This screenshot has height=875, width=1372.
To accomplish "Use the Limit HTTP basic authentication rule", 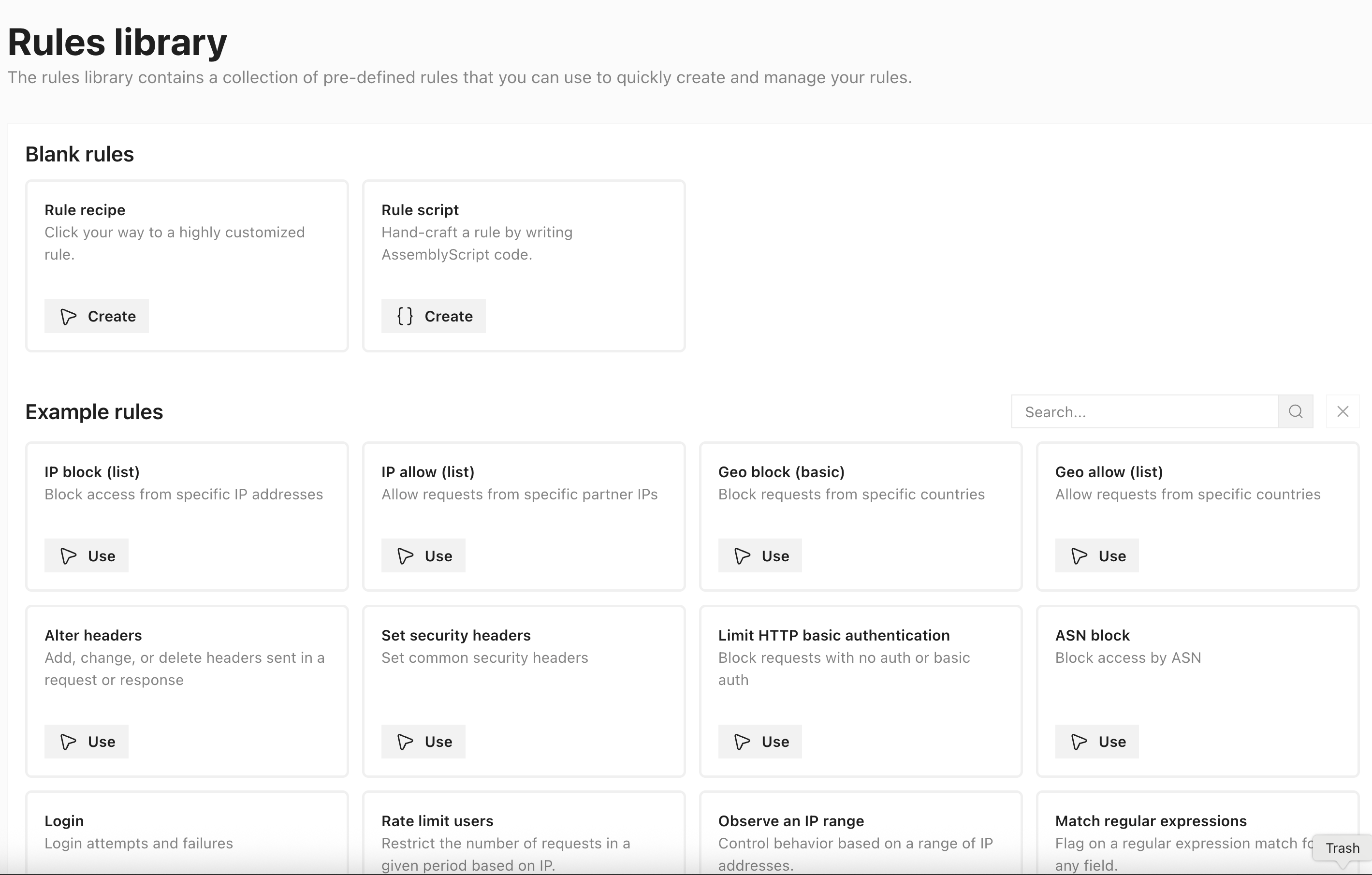I will coord(759,741).
